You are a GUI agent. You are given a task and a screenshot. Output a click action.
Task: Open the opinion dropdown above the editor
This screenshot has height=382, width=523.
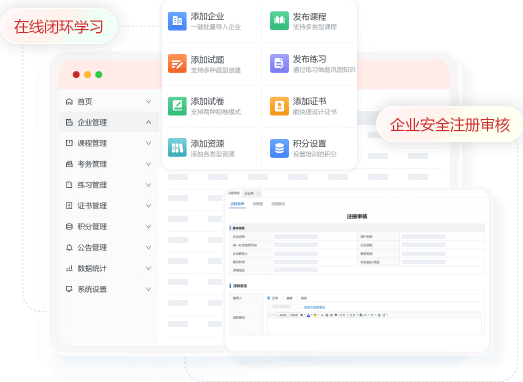[x=285, y=307]
